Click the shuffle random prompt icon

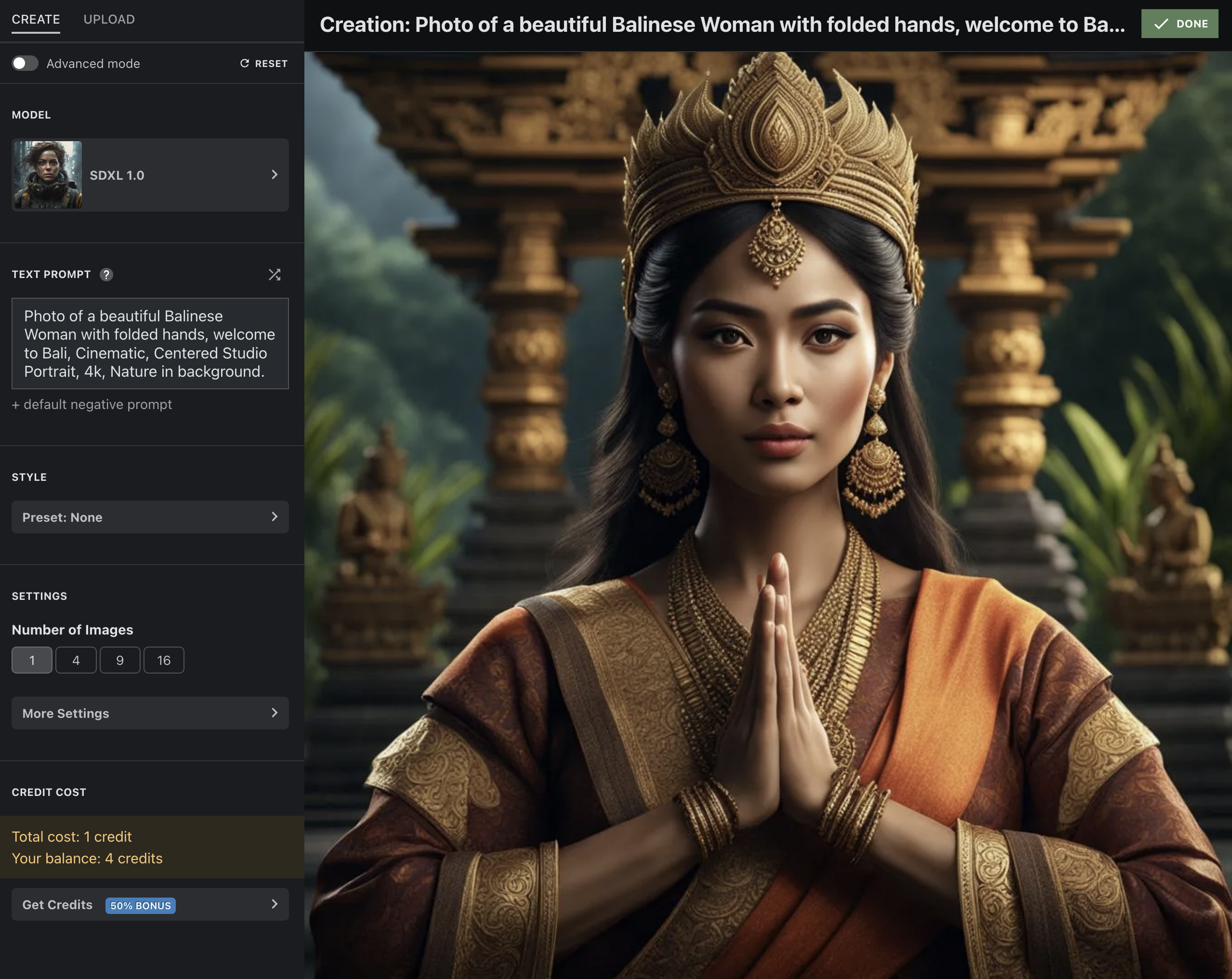pyautogui.click(x=274, y=274)
